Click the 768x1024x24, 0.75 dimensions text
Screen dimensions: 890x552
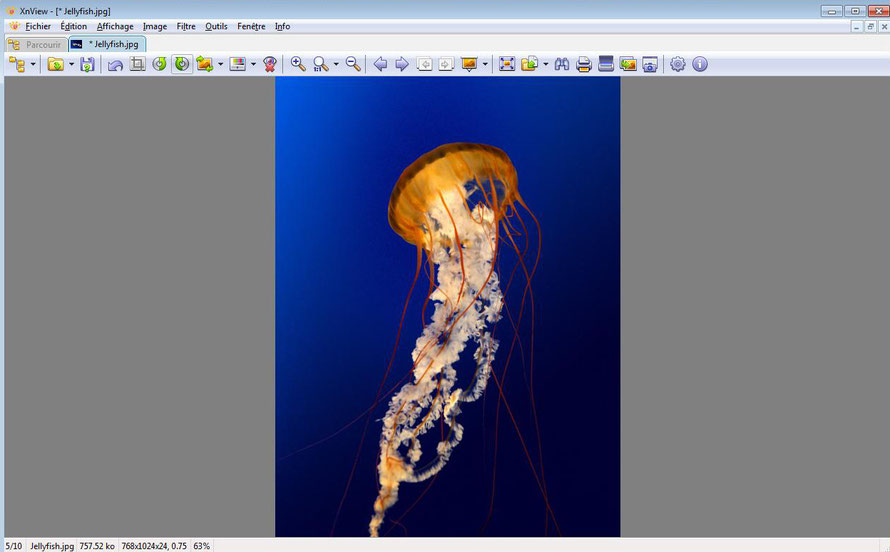tap(154, 546)
